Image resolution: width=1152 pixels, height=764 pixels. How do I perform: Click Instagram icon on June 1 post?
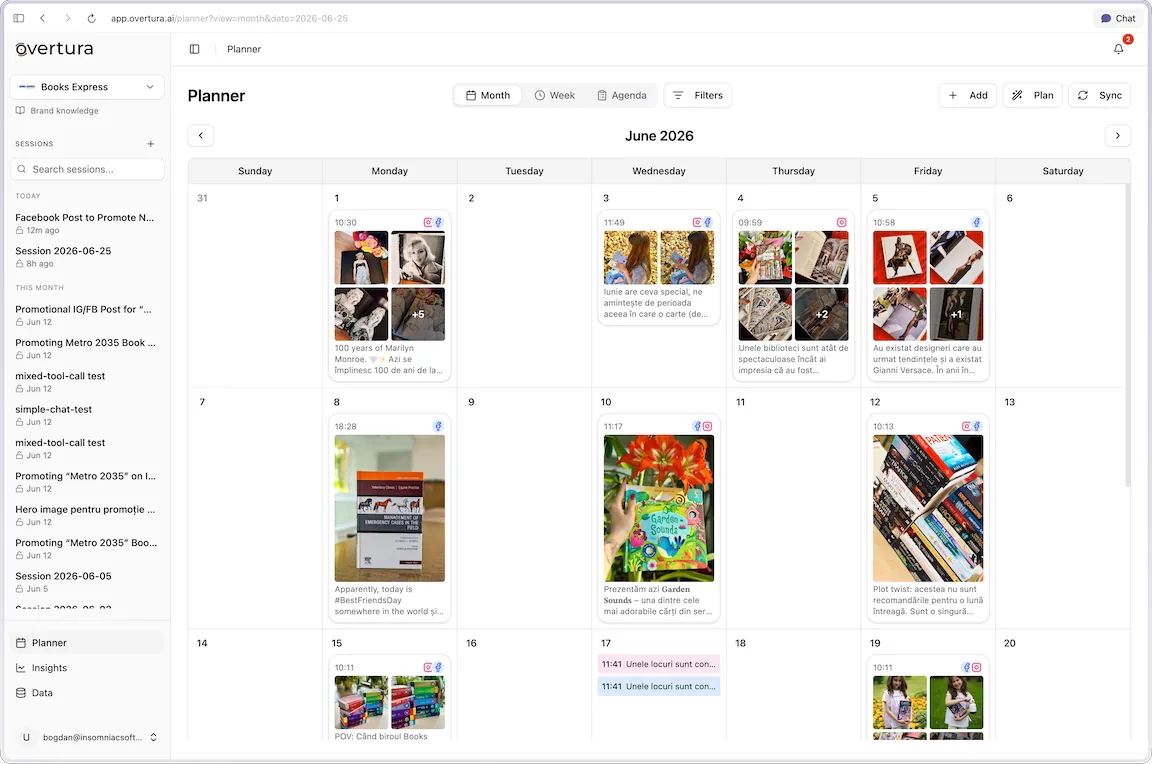pyautogui.click(x=428, y=223)
